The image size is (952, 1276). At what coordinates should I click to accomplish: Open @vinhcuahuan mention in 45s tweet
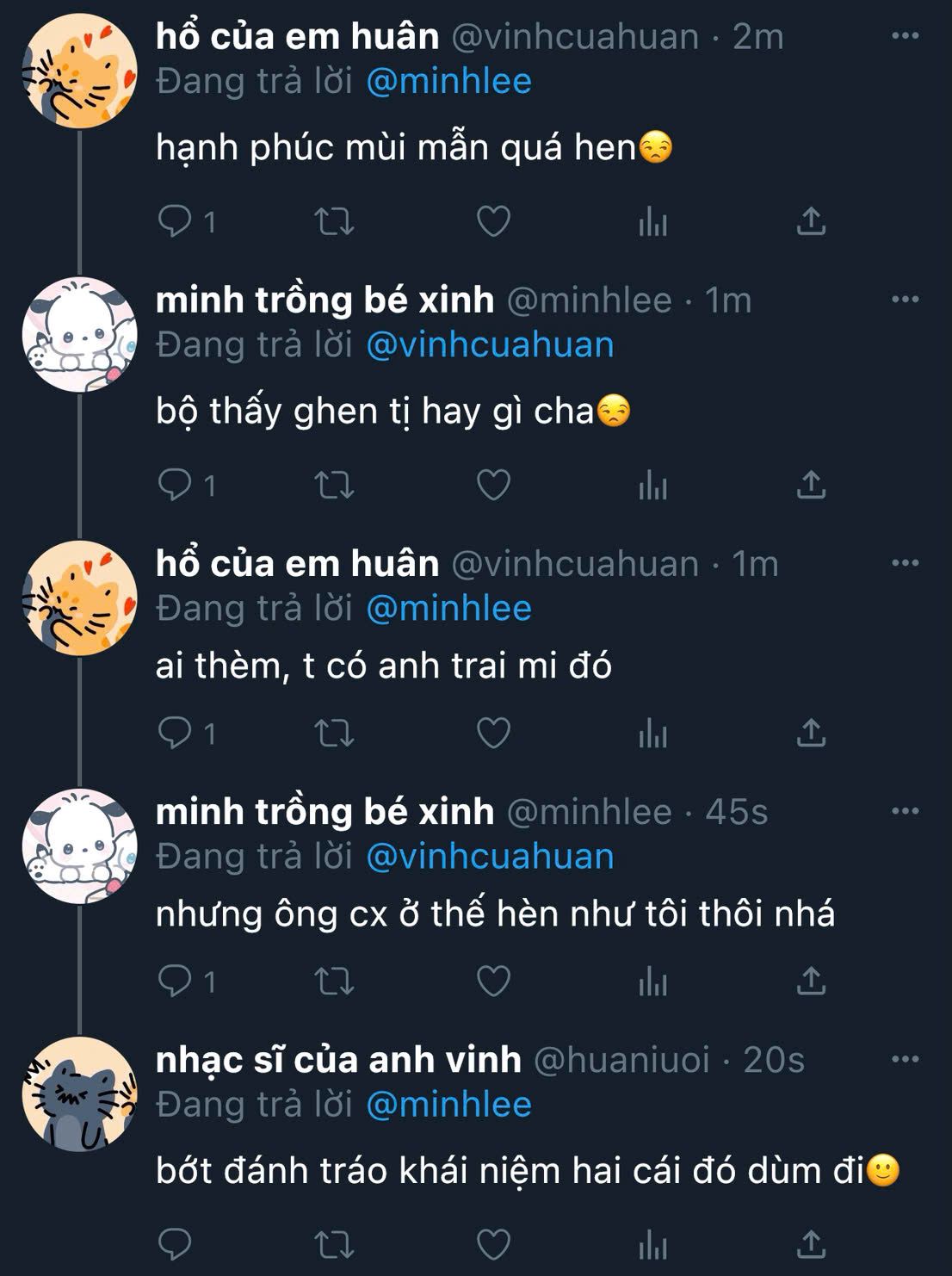point(490,856)
